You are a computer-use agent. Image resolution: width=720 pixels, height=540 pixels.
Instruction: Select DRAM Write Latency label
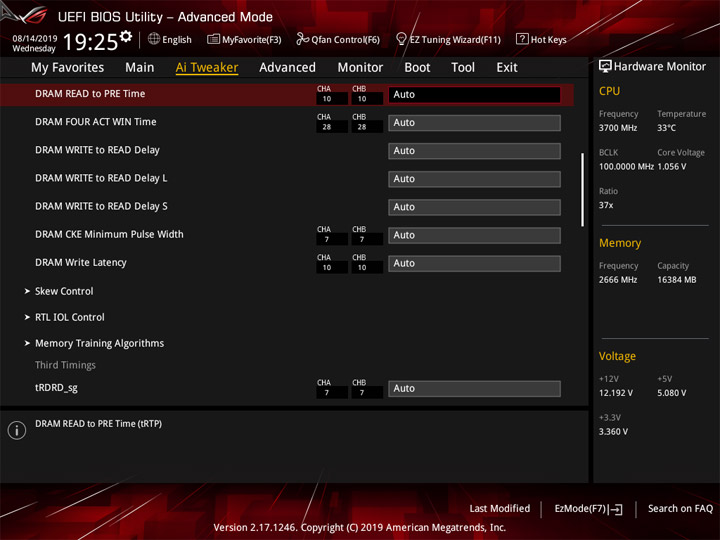[81, 263]
